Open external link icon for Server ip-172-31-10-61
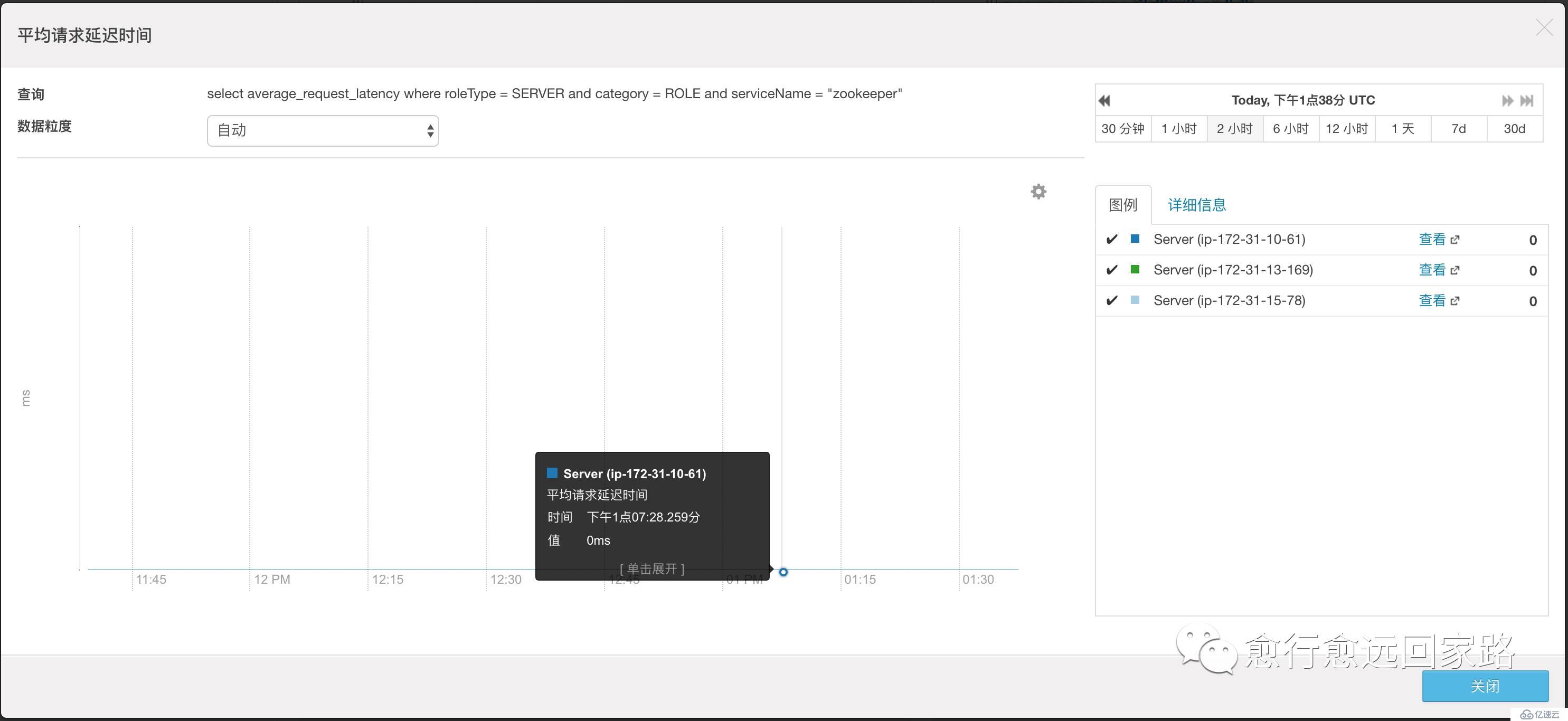The height and width of the screenshot is (721, 1568). 1455,240
